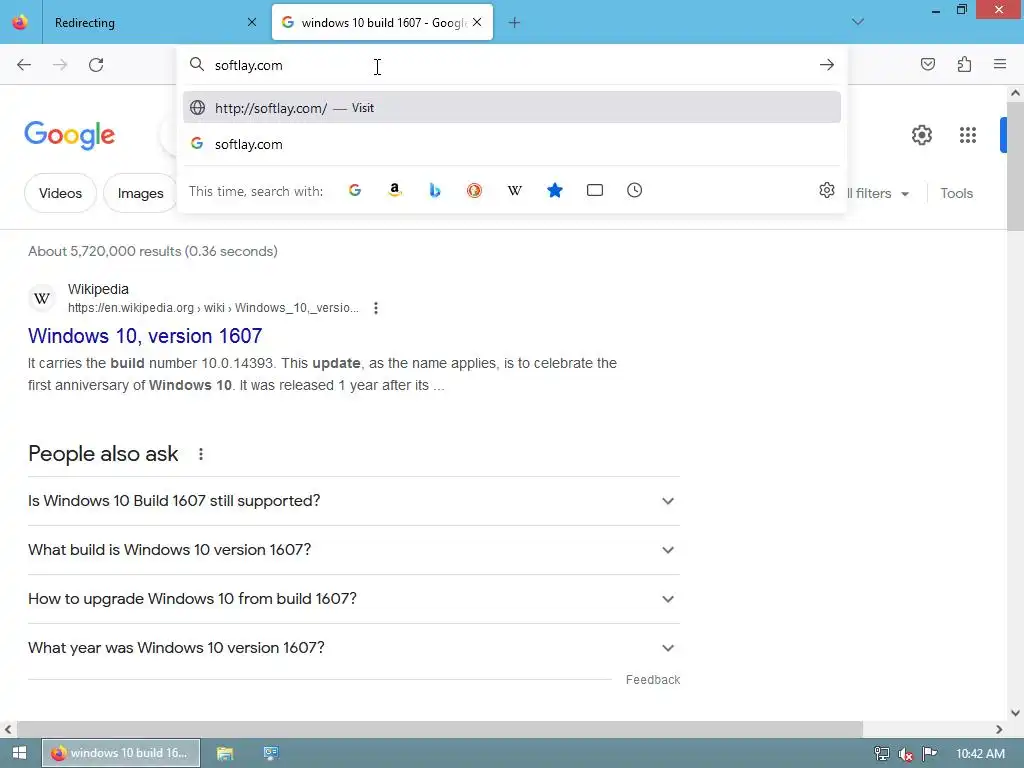Image resolution: width=1024 pixels, height=768 pixels.
Task: Close the windows 10 build 1607 tab
Action: 477,22
